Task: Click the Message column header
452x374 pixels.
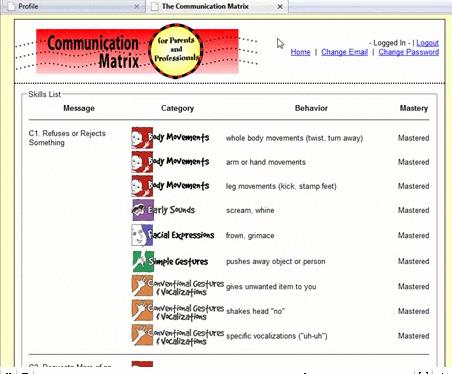Action: tap(79, 108)
